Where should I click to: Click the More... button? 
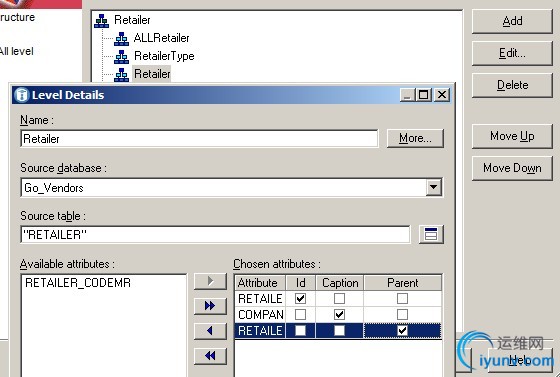[x=415, y=138]
